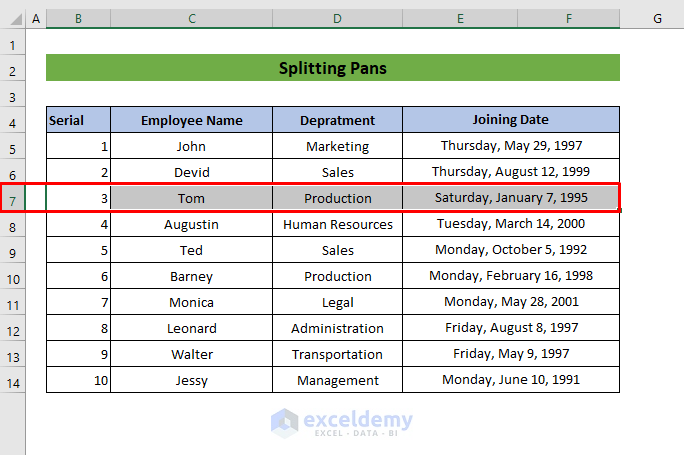Screen dimensions: 684x455
Task: Select the Transportation cell
Action: [337, 354]
